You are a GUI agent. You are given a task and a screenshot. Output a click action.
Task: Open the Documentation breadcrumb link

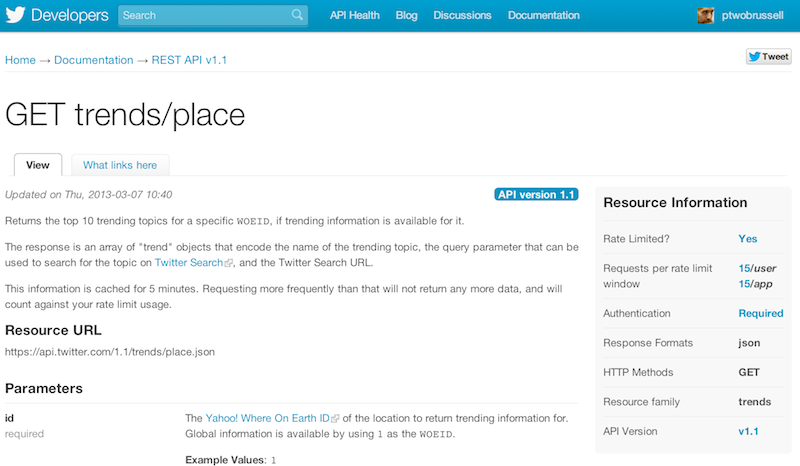94,60
